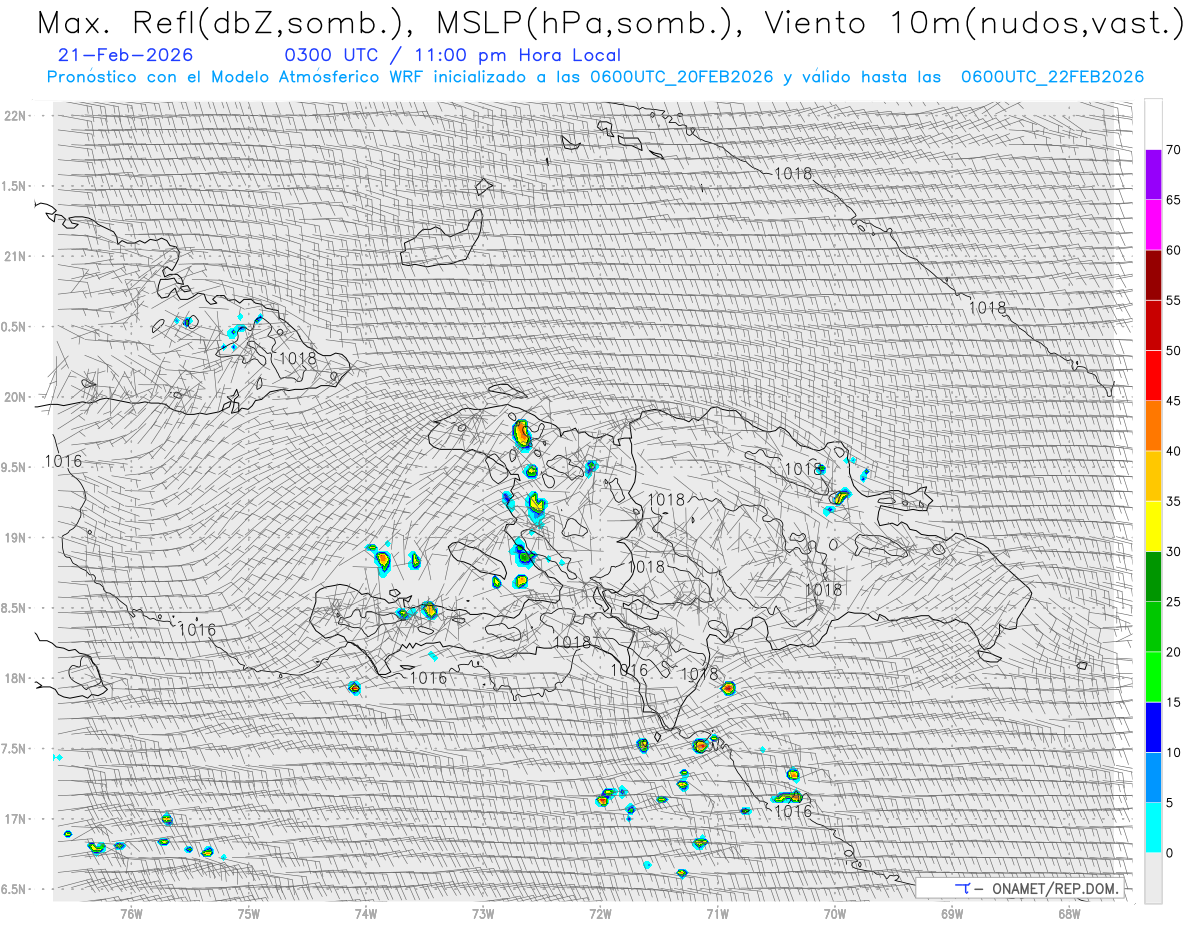
Task: Click the 9.5N latitude label
Action: [15, 467]
